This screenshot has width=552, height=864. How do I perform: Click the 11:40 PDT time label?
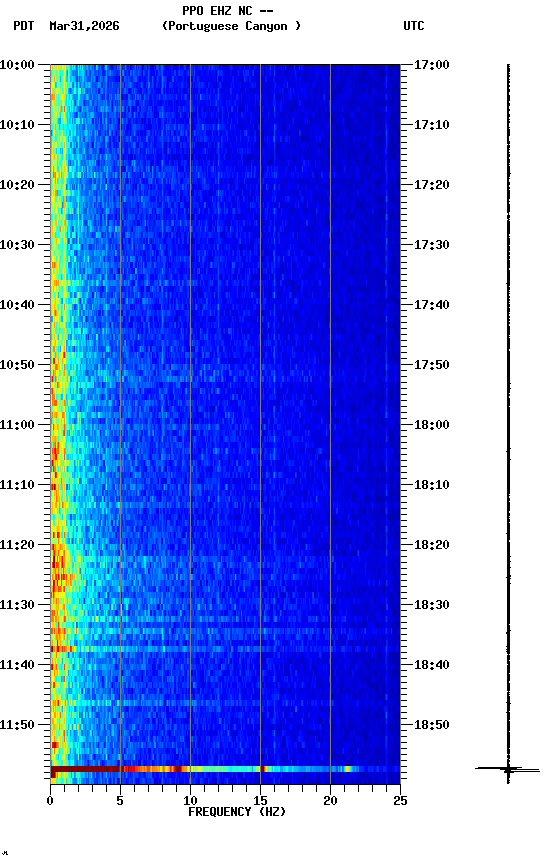(x=17, y=666)
